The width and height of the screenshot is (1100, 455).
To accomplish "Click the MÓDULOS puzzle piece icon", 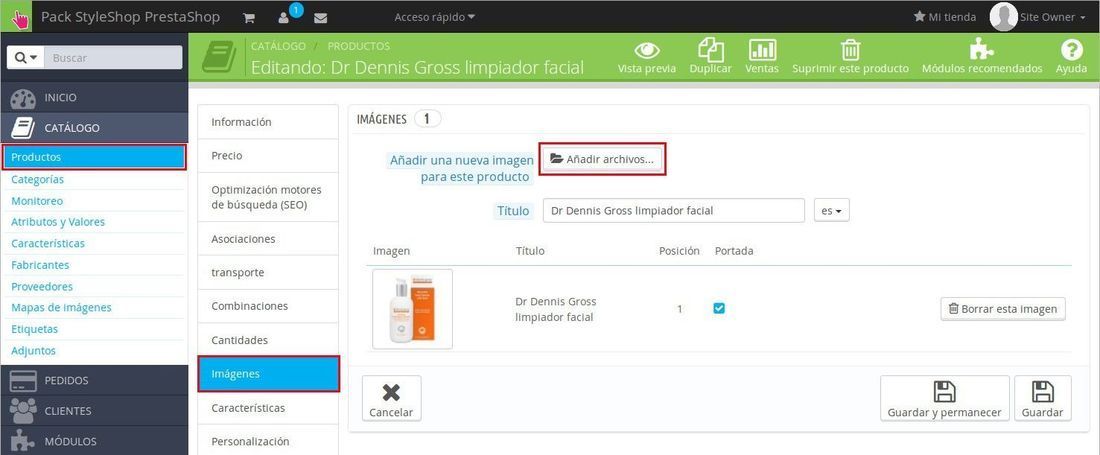I will click(x=23, y=441).
